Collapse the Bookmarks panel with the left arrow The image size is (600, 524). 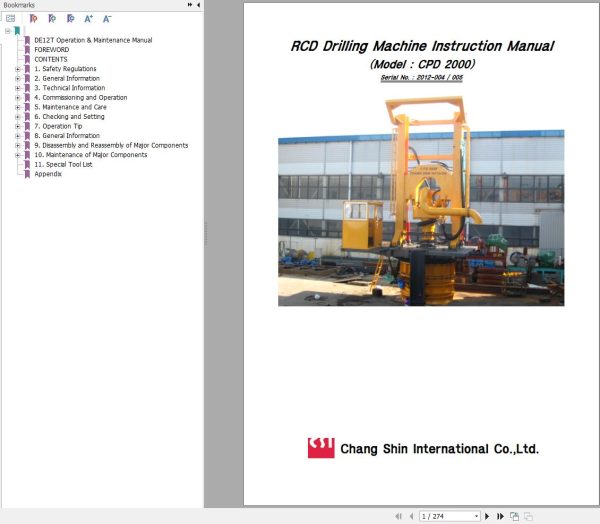point(198,5)
